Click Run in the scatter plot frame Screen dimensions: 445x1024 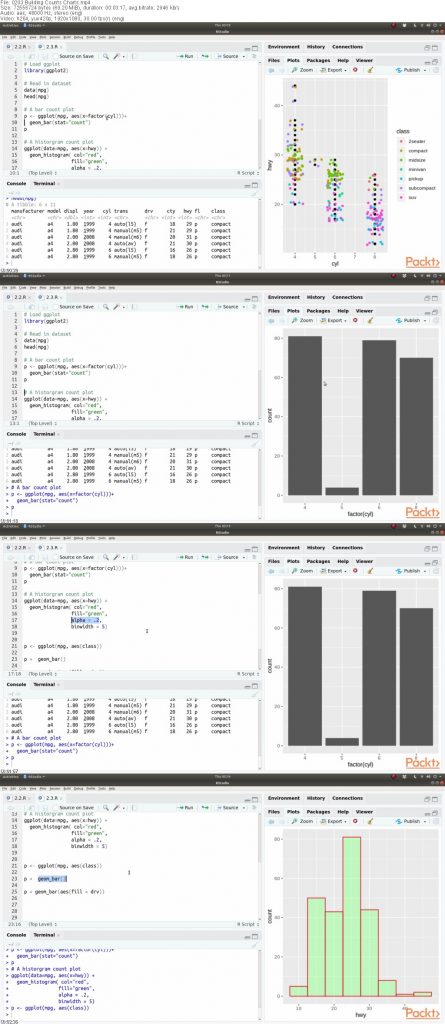[186, 56]
